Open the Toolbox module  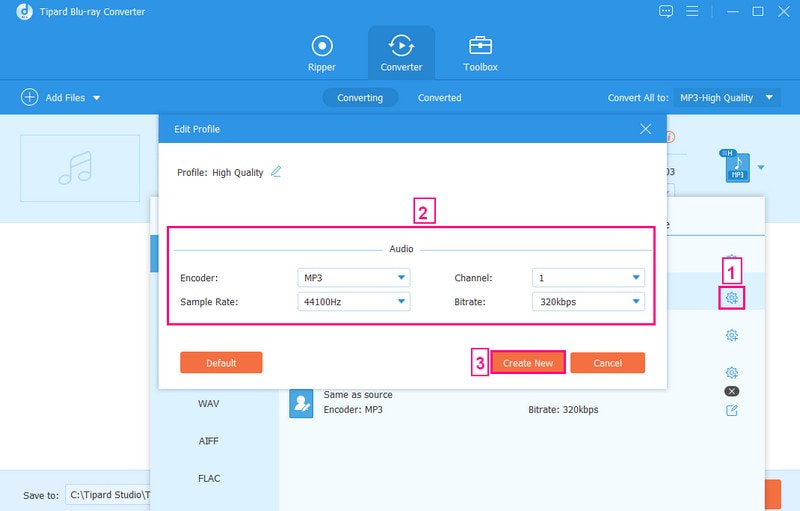(x=481, y=53)
